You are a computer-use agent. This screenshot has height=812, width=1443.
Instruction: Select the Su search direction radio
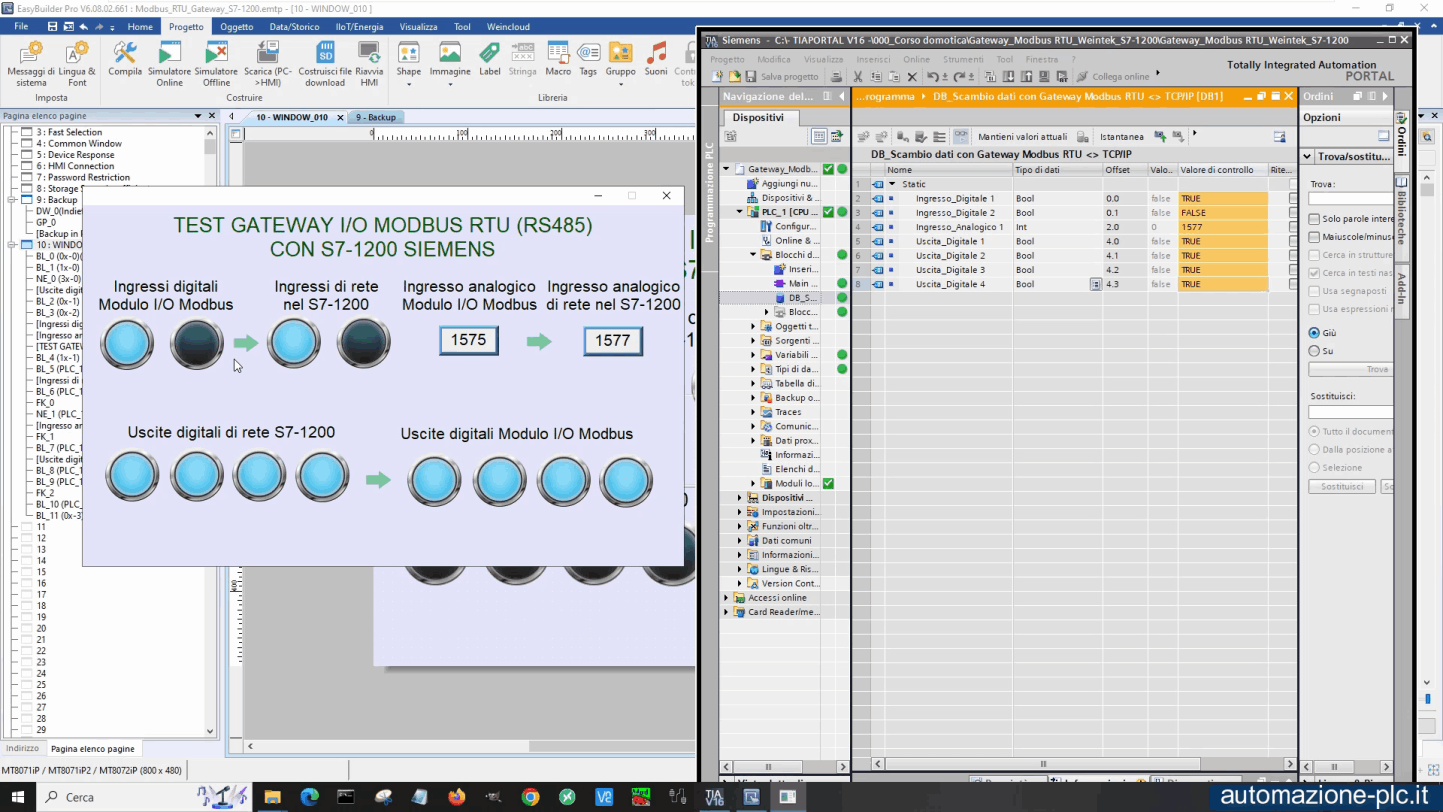click(x=1314, y=351)
